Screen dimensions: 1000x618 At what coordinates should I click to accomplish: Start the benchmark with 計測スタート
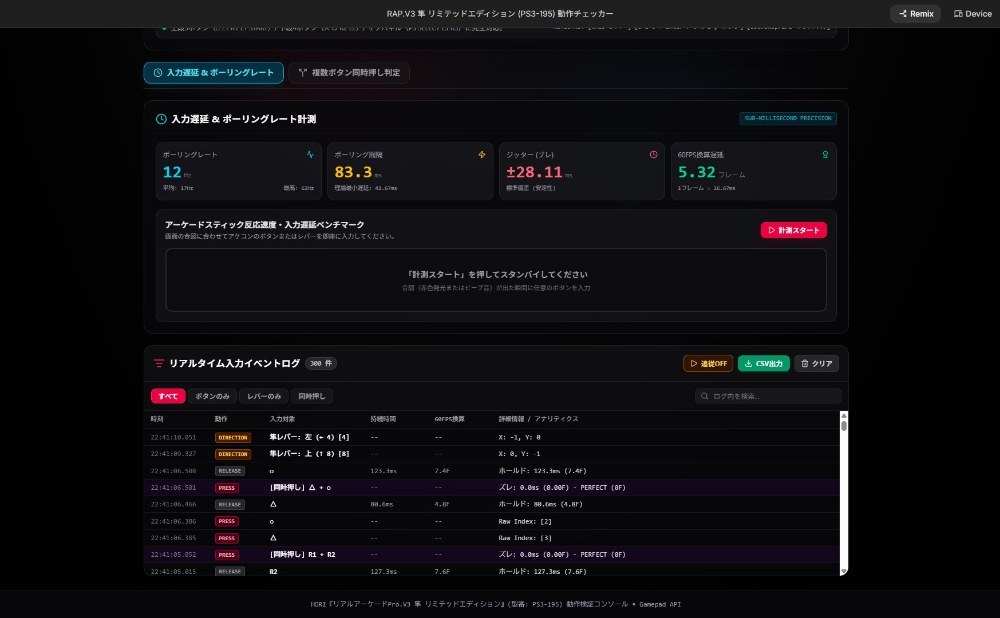tap(793, 230)
